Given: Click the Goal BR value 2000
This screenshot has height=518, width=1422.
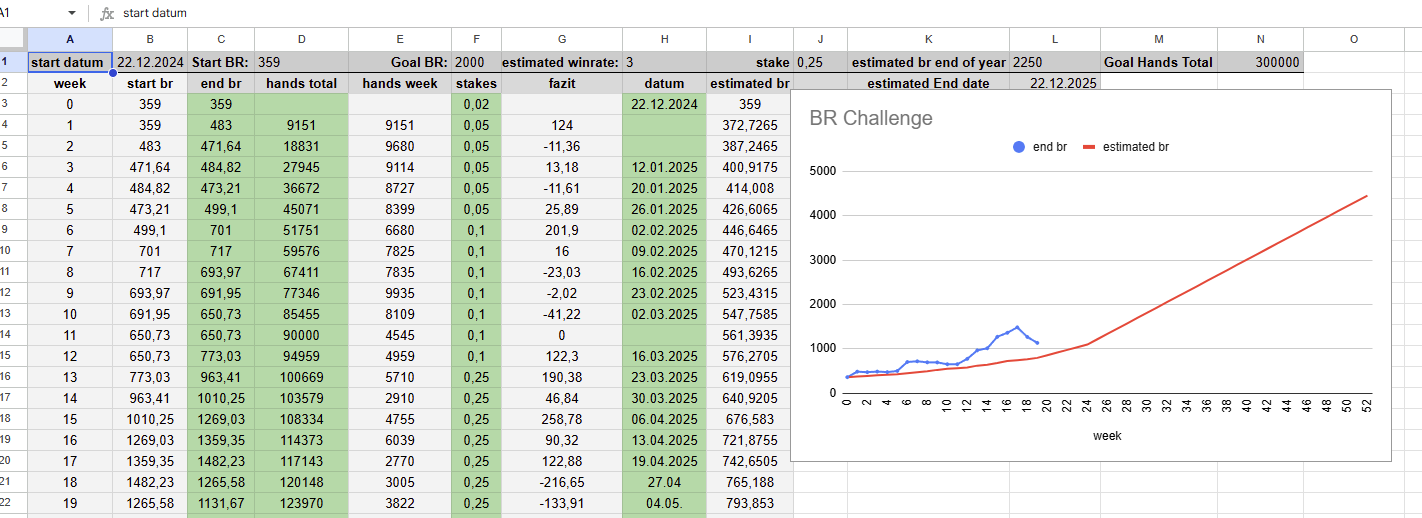Looking at the screenshot, I should coord(476,62).
